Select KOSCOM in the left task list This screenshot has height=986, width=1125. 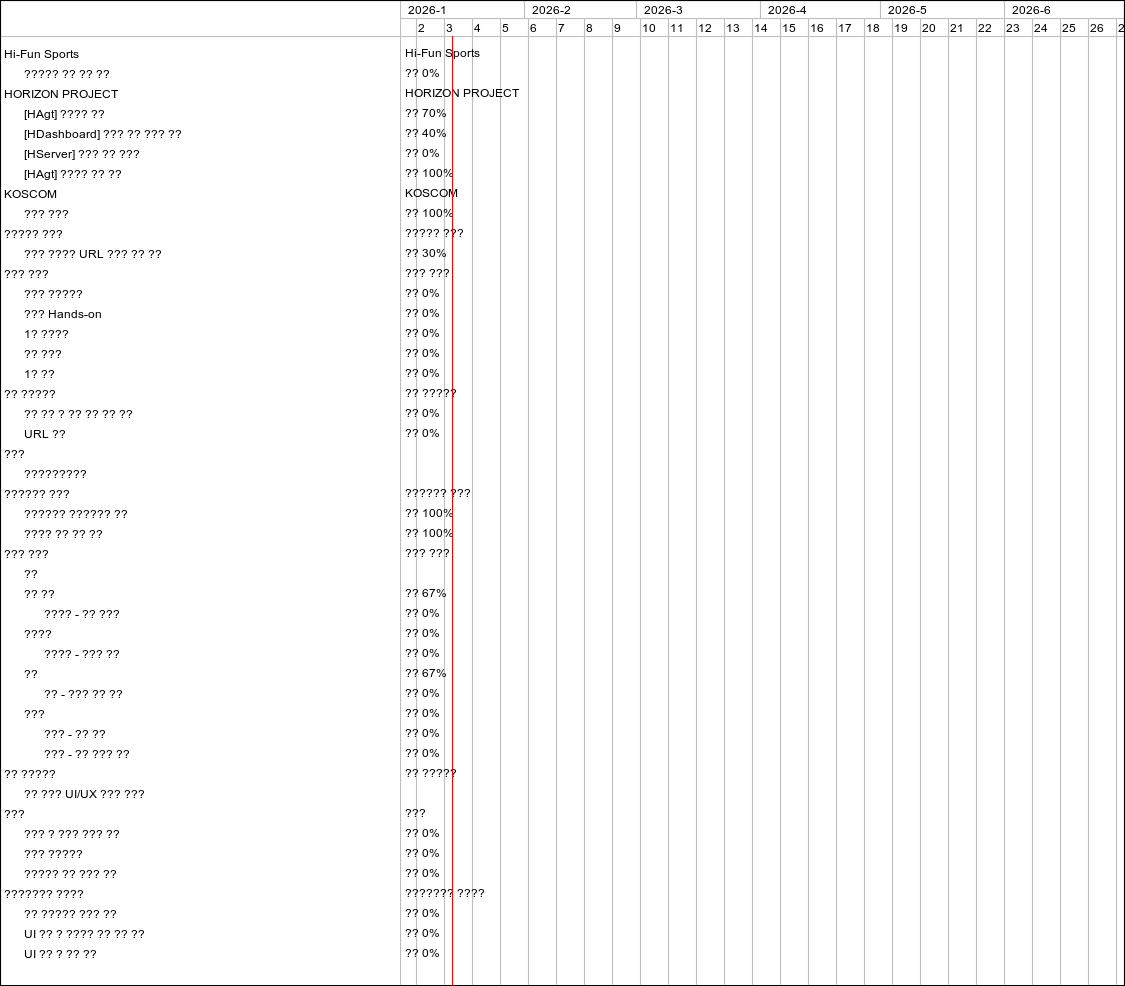pyautogui.click(x=30, y=194)
